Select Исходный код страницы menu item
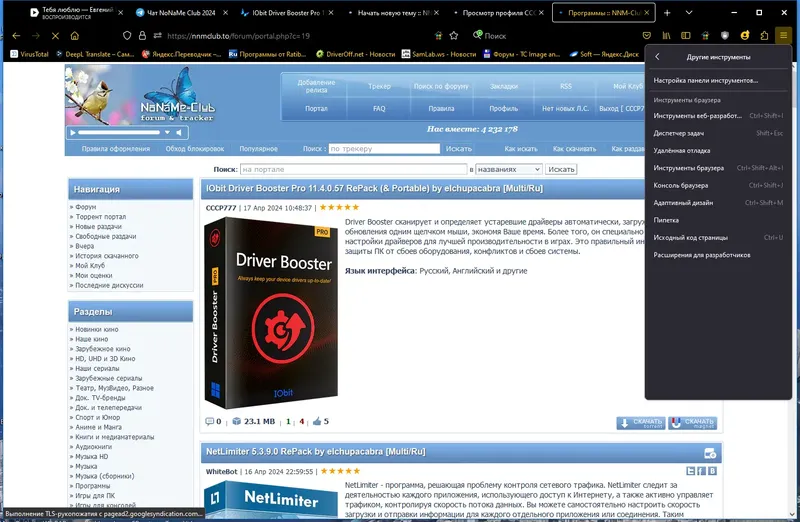Image resolution: width=800 pixels, height=522 pixels. tap(718, 237)
